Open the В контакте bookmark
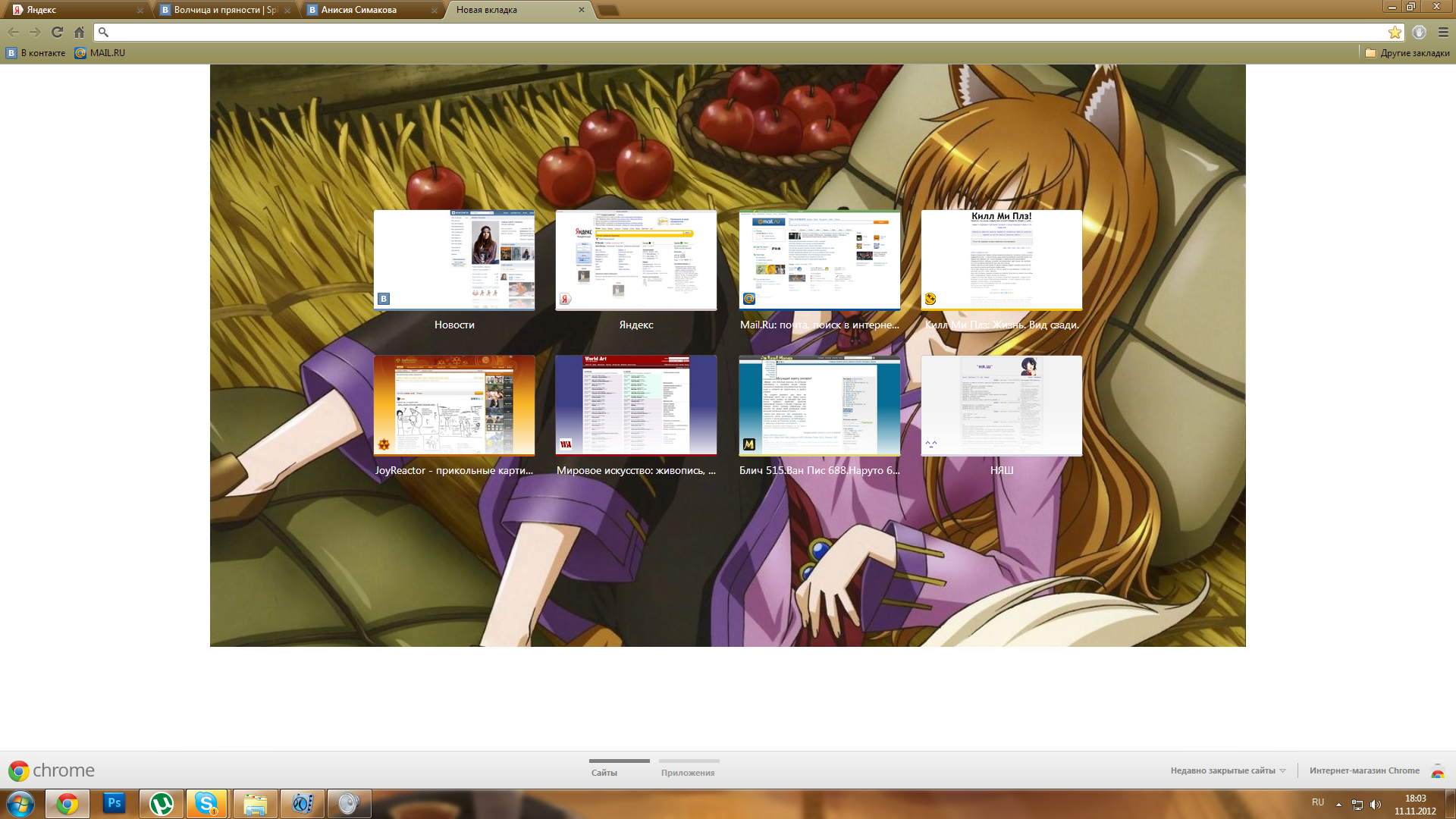 pos(36,53)
